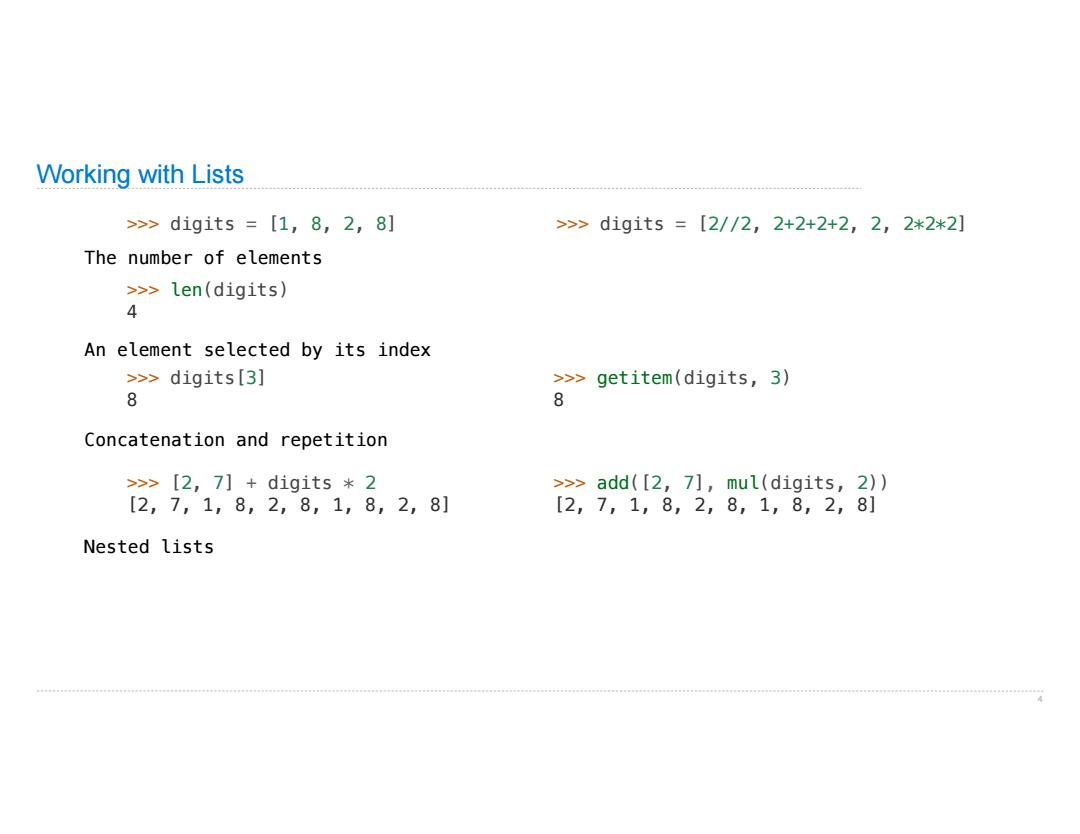Viewport: 1080px width, 834px height.
Task: Select the 'digits = [1, 8, 2, 8]' code line
Action: (282, 224)
